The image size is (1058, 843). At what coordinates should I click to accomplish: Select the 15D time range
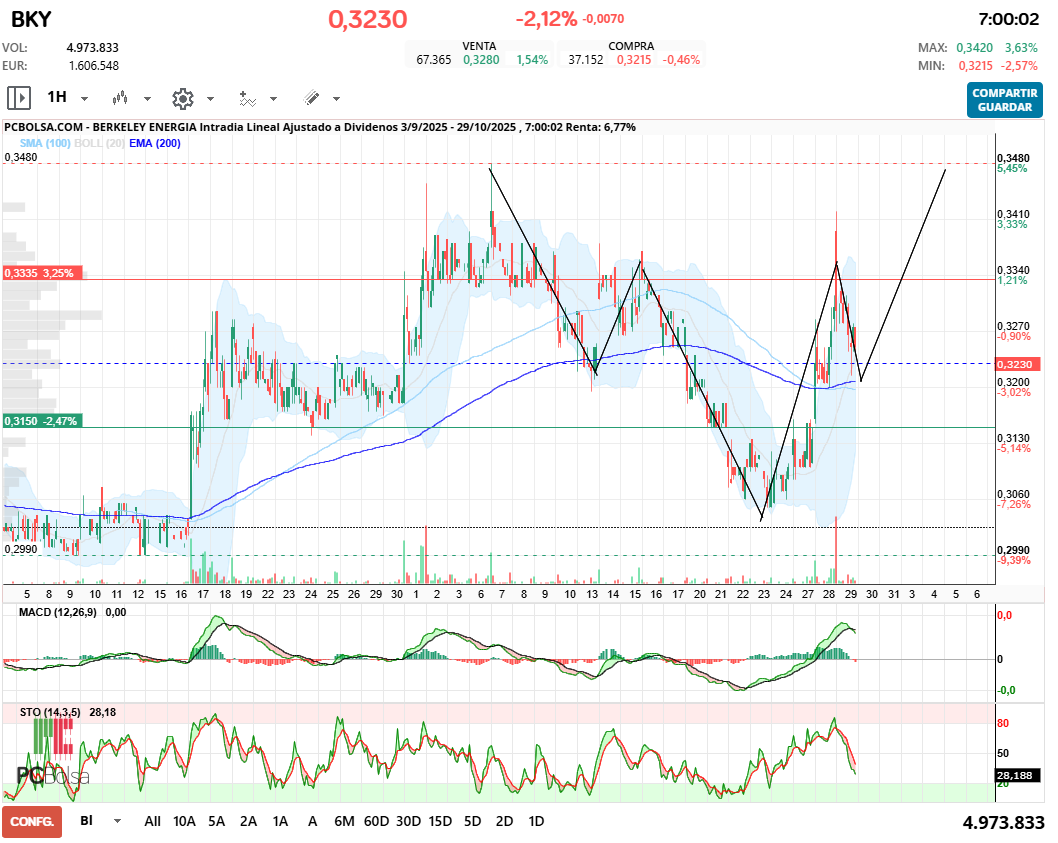[440, 821]
